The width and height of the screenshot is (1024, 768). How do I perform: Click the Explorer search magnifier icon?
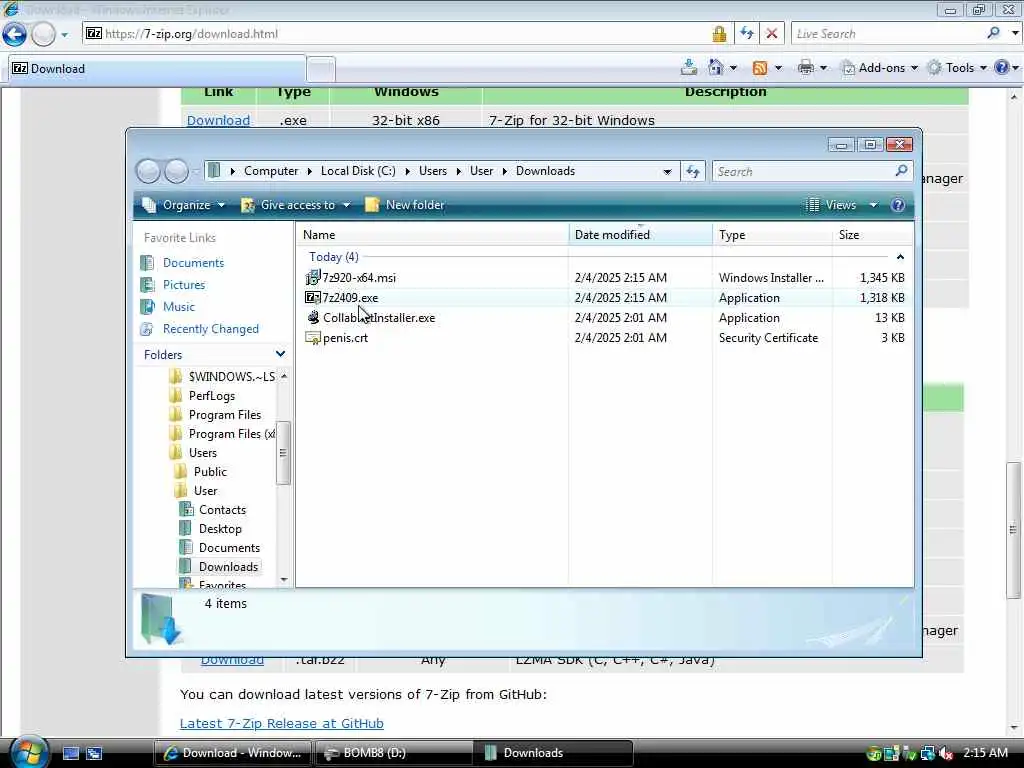pos(901,170)
